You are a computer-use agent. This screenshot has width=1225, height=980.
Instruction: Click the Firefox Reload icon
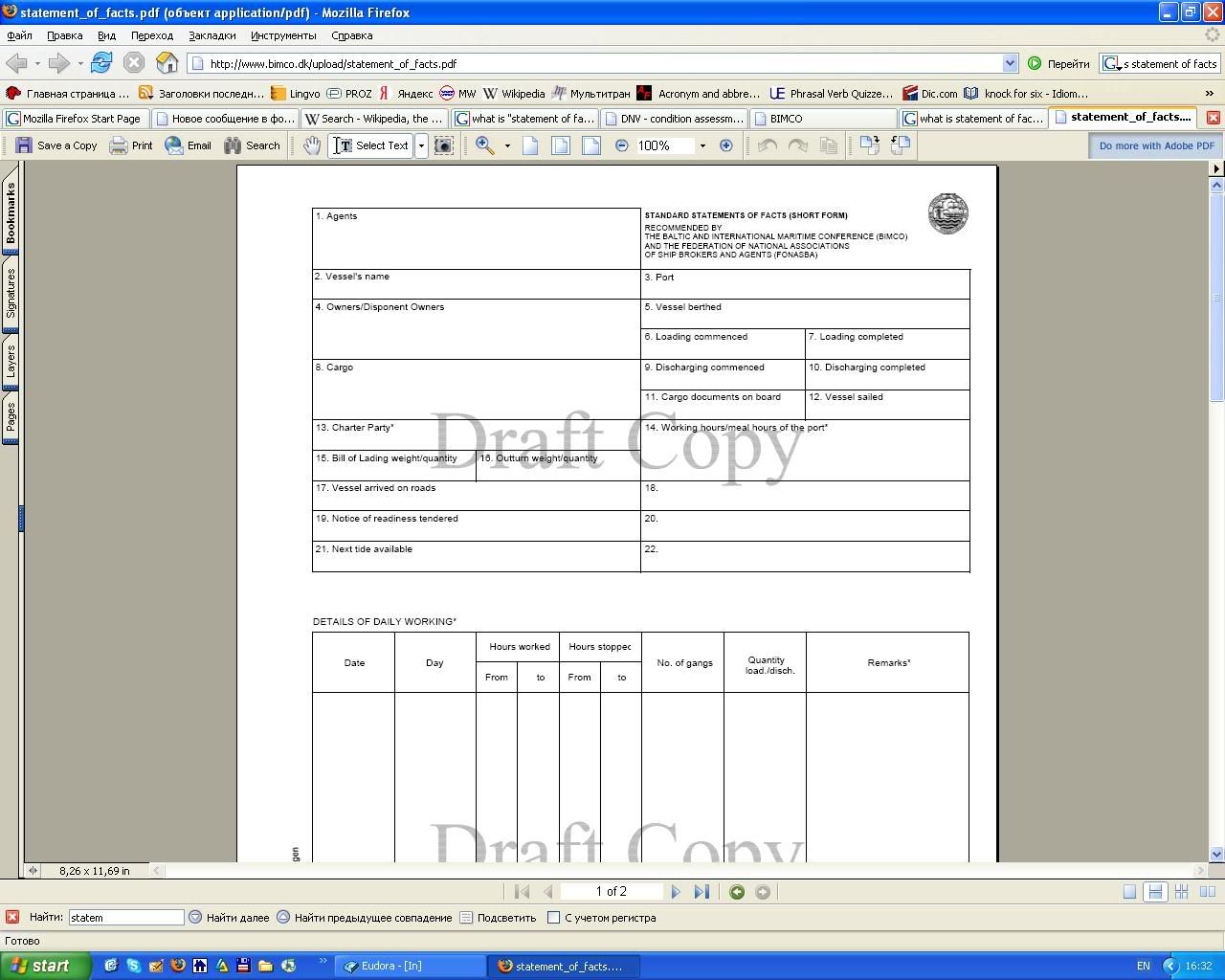coord(101,63)
